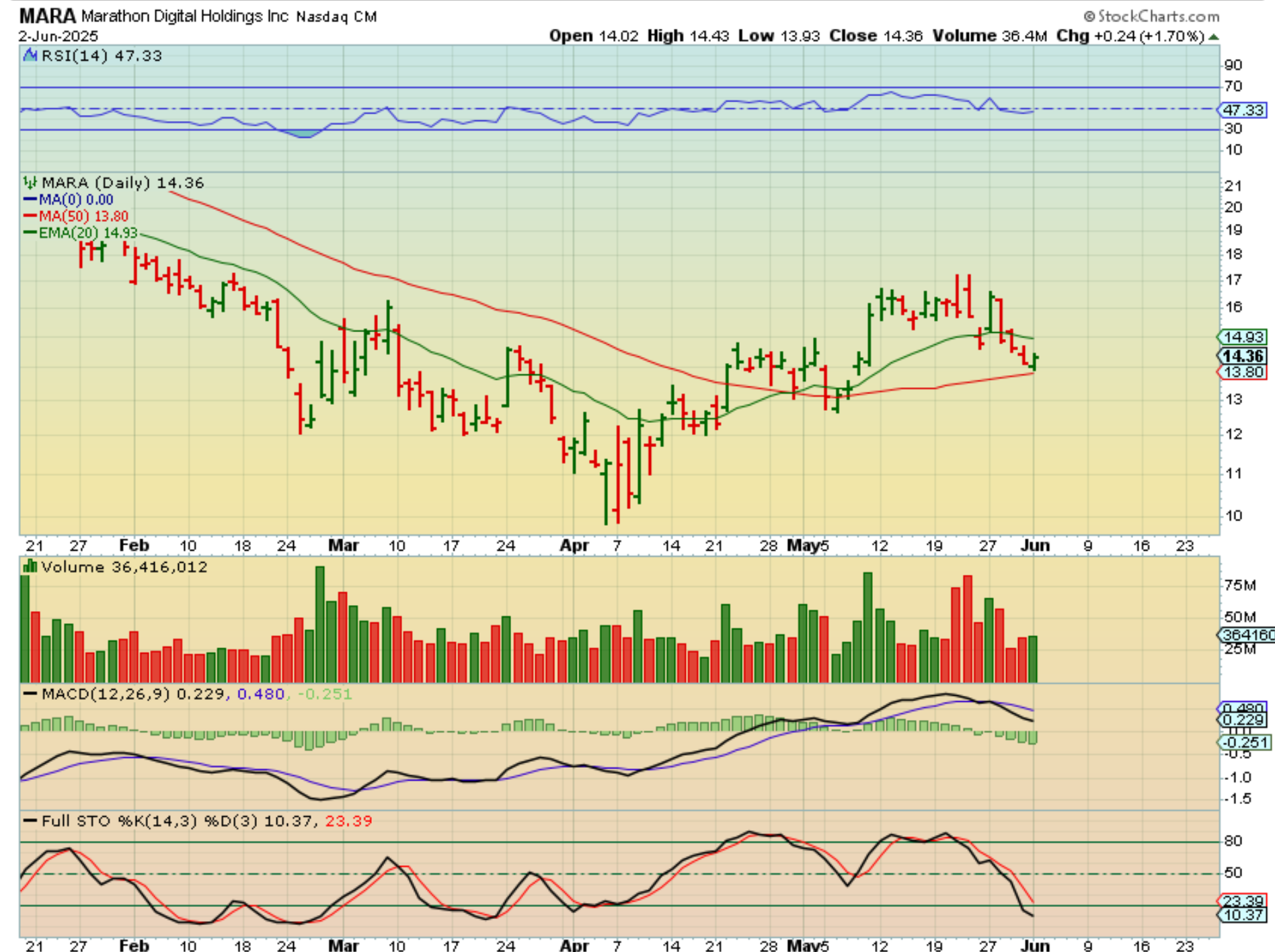Click the RSI(14) 47.33 panel label
Screen dimensions: 1275x952
tap(102, 56)
